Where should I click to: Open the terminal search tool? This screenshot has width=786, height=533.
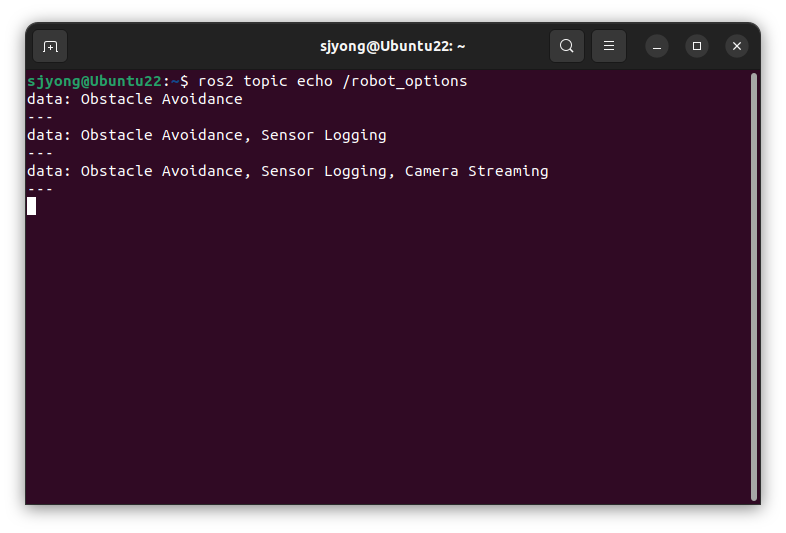click(566, 46)
